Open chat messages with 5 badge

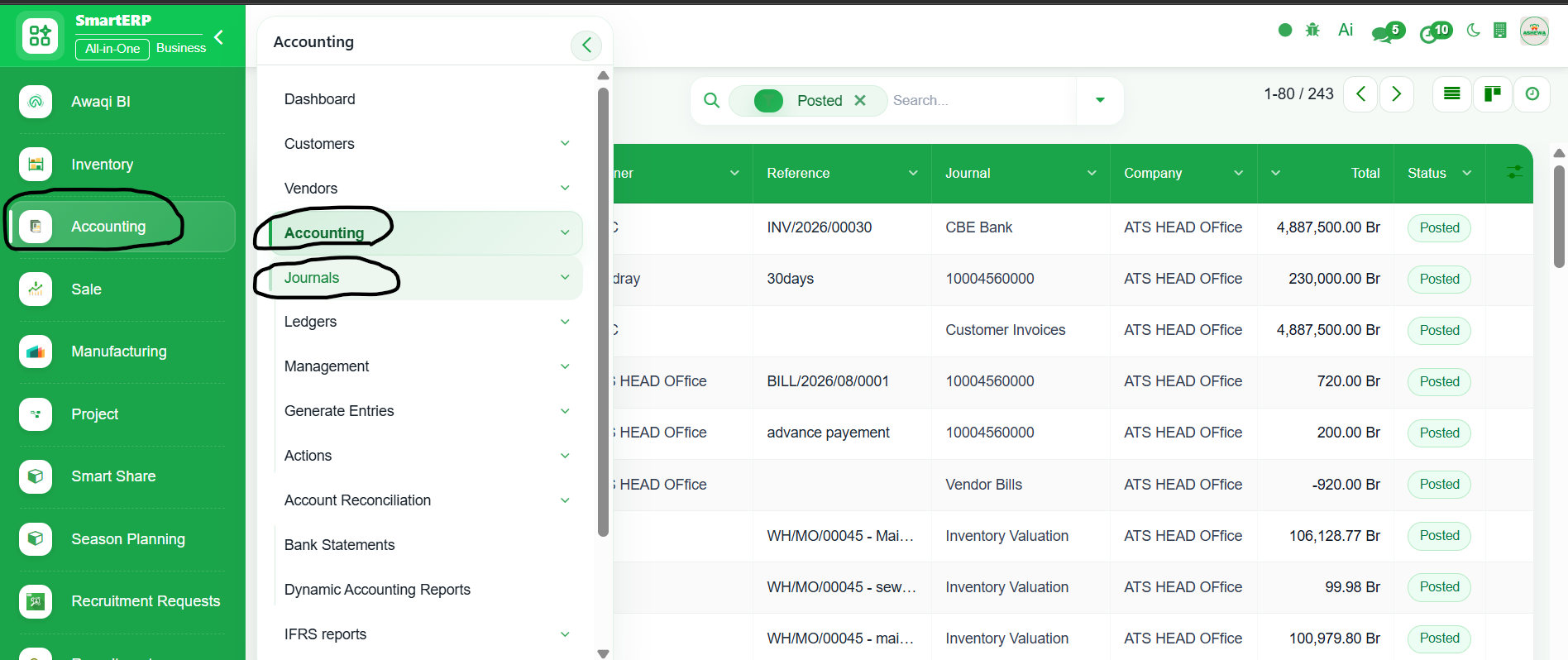click(x=1388, y=32)
